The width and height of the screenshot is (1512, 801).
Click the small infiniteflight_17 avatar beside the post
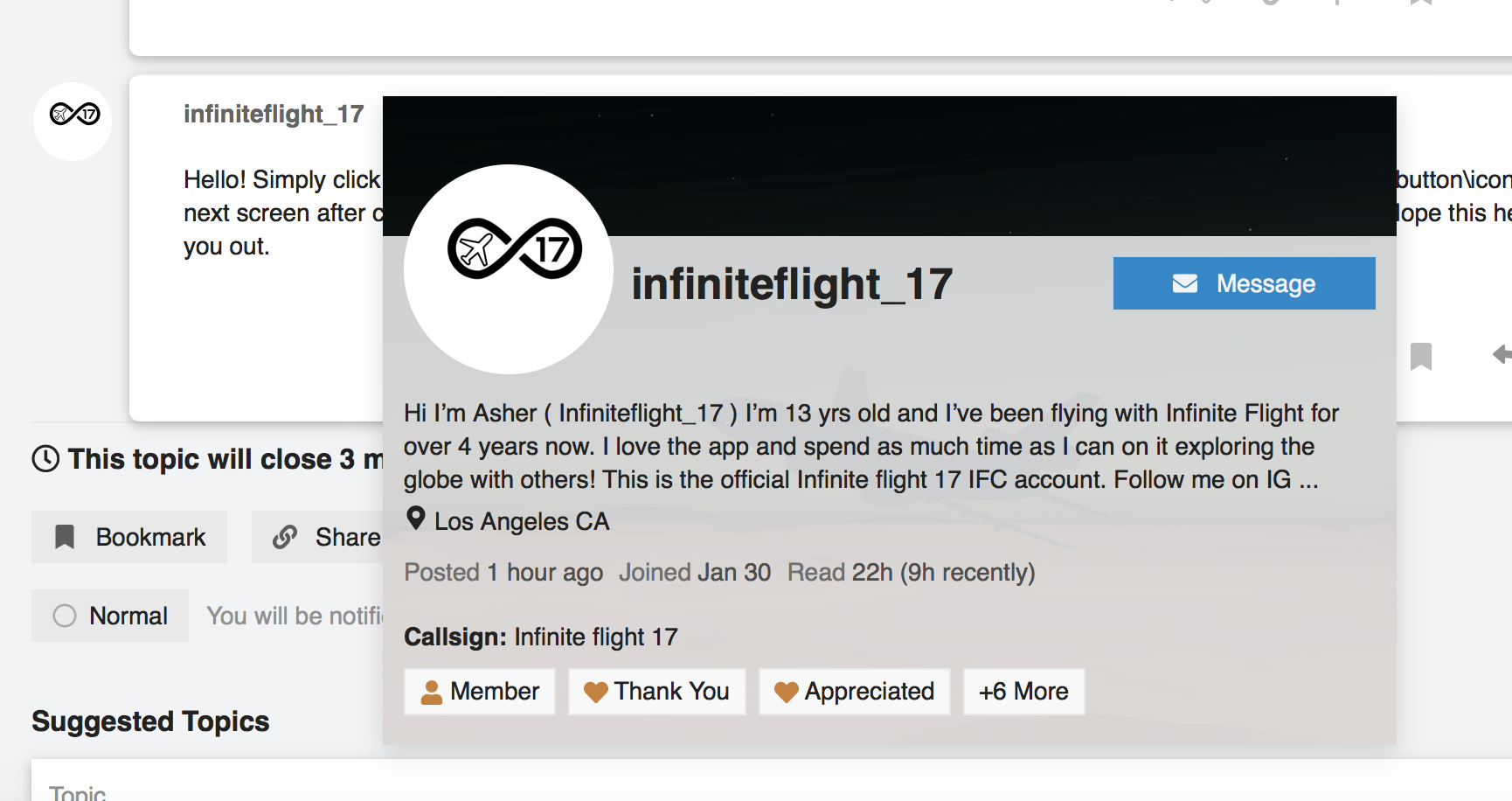click(x=73, y=121)
